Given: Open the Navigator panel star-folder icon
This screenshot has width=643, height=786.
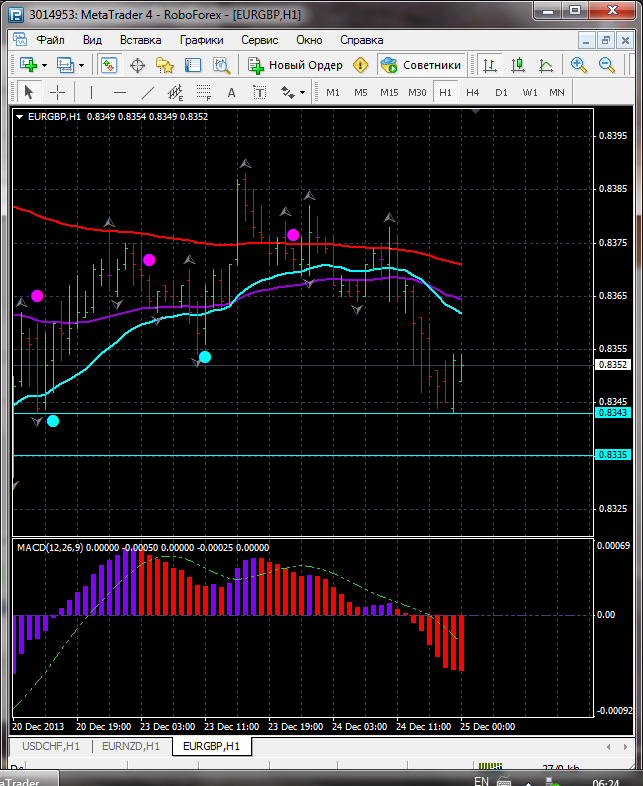Looking at the screenshot, I should coord(165,65).
